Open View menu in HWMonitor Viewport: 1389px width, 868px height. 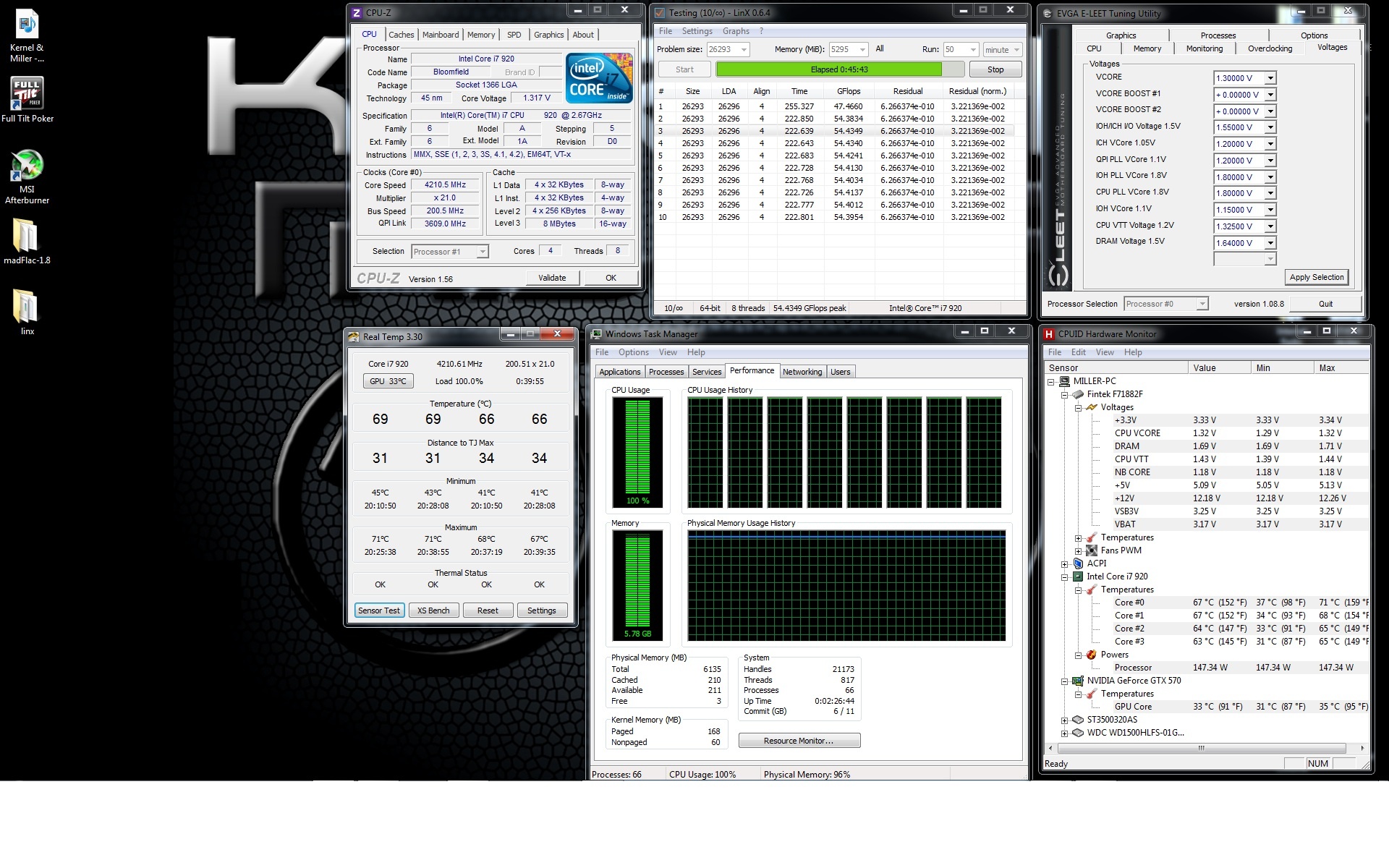click(1105, 352)
